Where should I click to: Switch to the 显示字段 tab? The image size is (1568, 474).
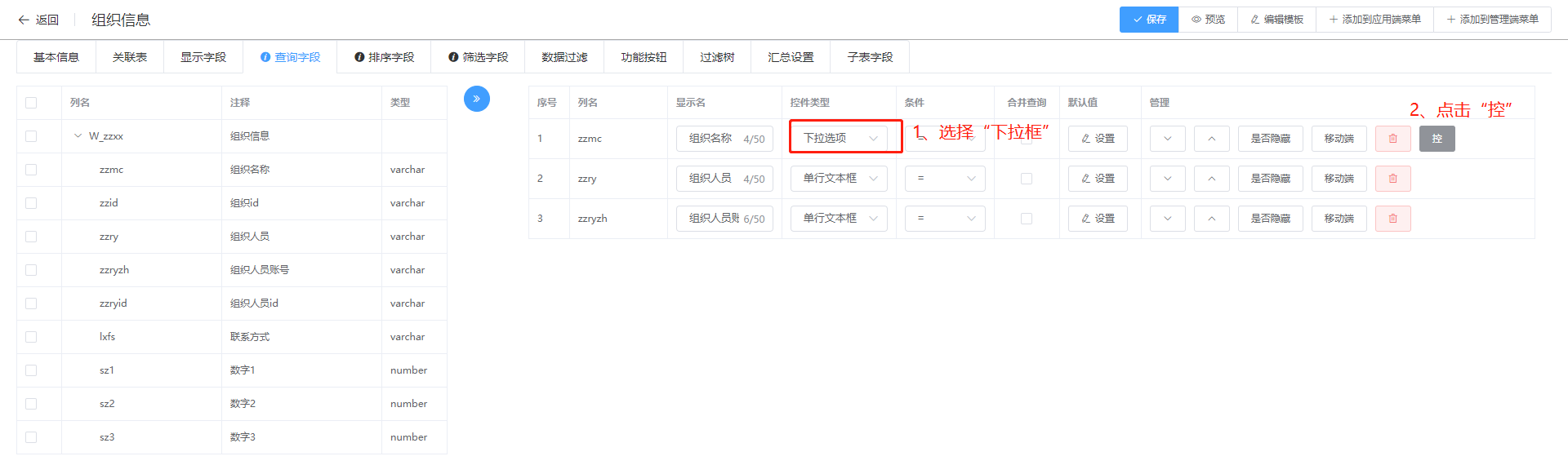203,57
